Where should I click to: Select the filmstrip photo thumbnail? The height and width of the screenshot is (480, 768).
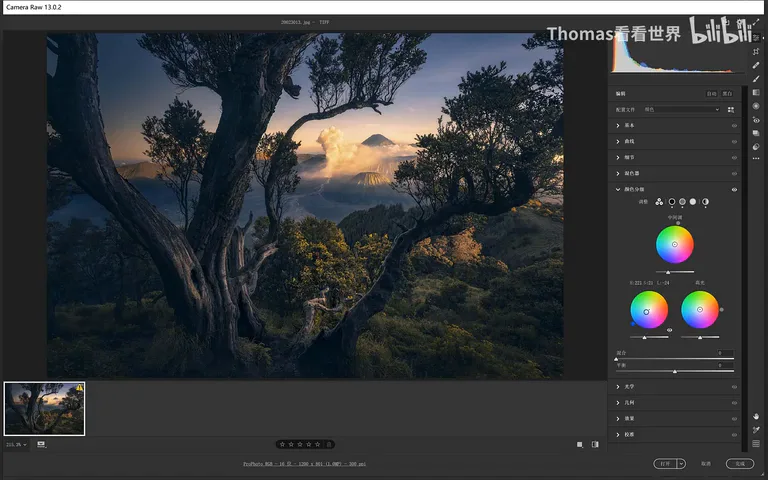coord(45,409)
